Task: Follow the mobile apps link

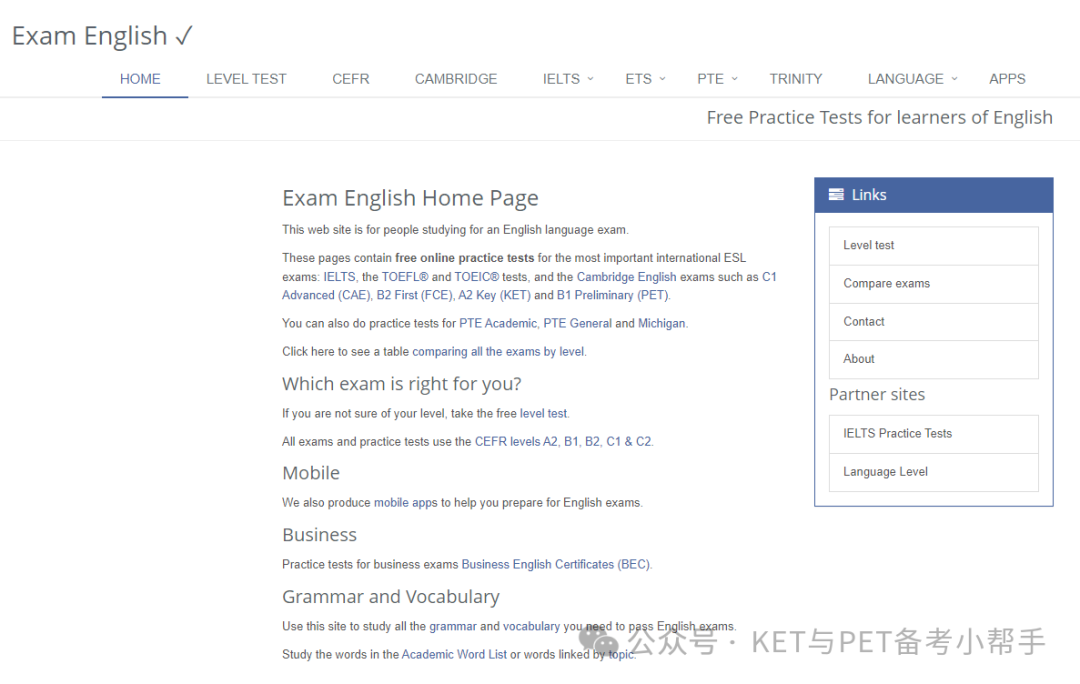Action: 406,503
